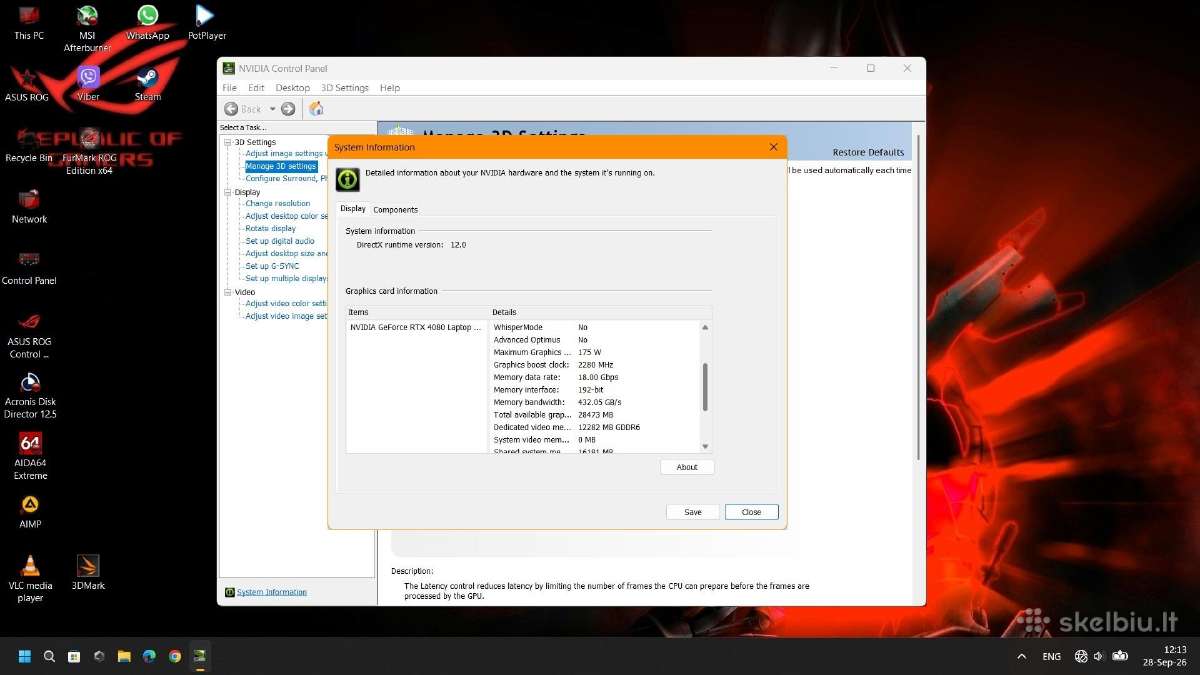Screen dimensions: 1200x675
Task: Click the Close button in System Information
Action: pyautogui.click(x=751, y=512)
